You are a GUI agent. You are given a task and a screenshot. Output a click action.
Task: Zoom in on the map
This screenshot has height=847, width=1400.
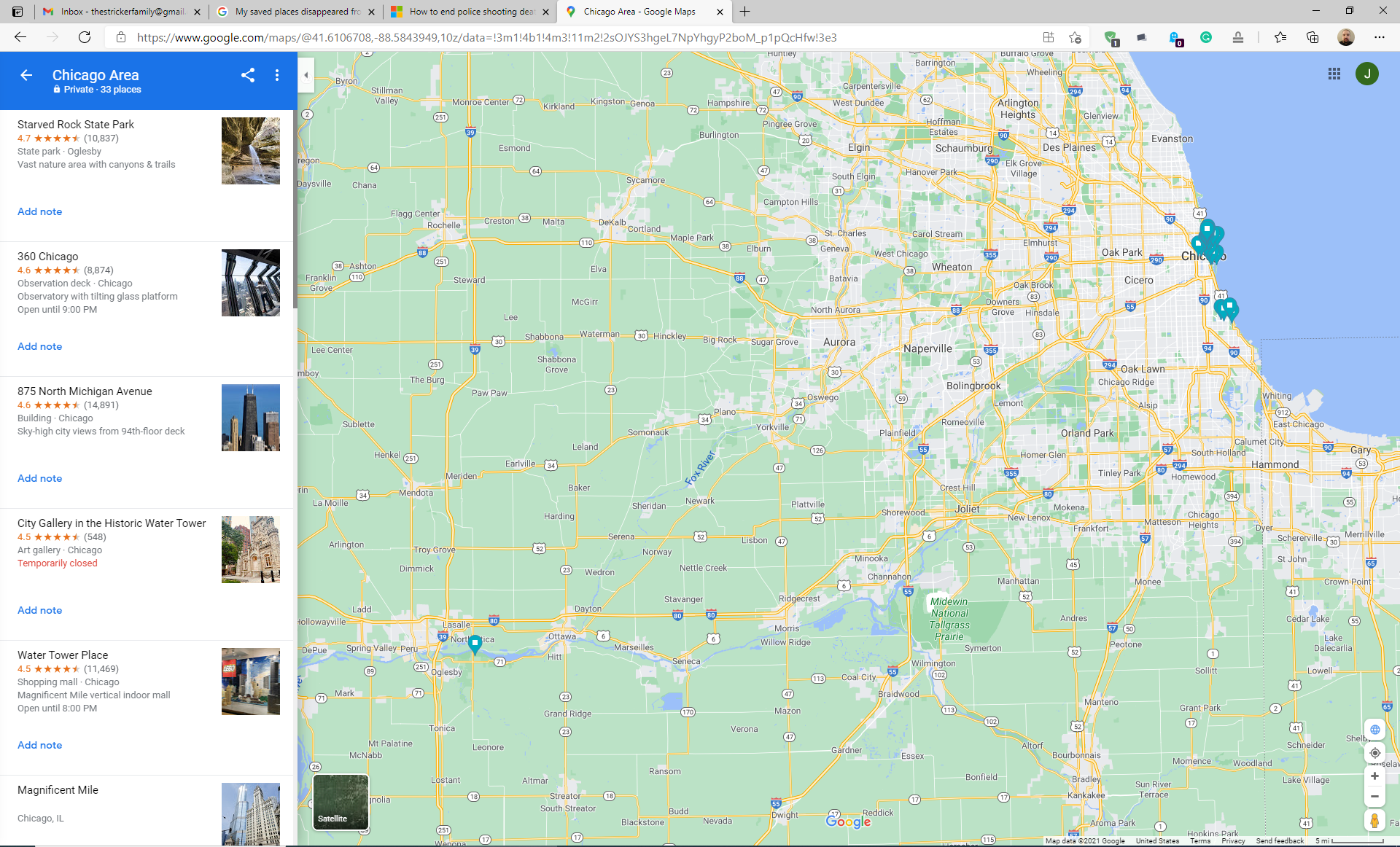(1374, 776)
